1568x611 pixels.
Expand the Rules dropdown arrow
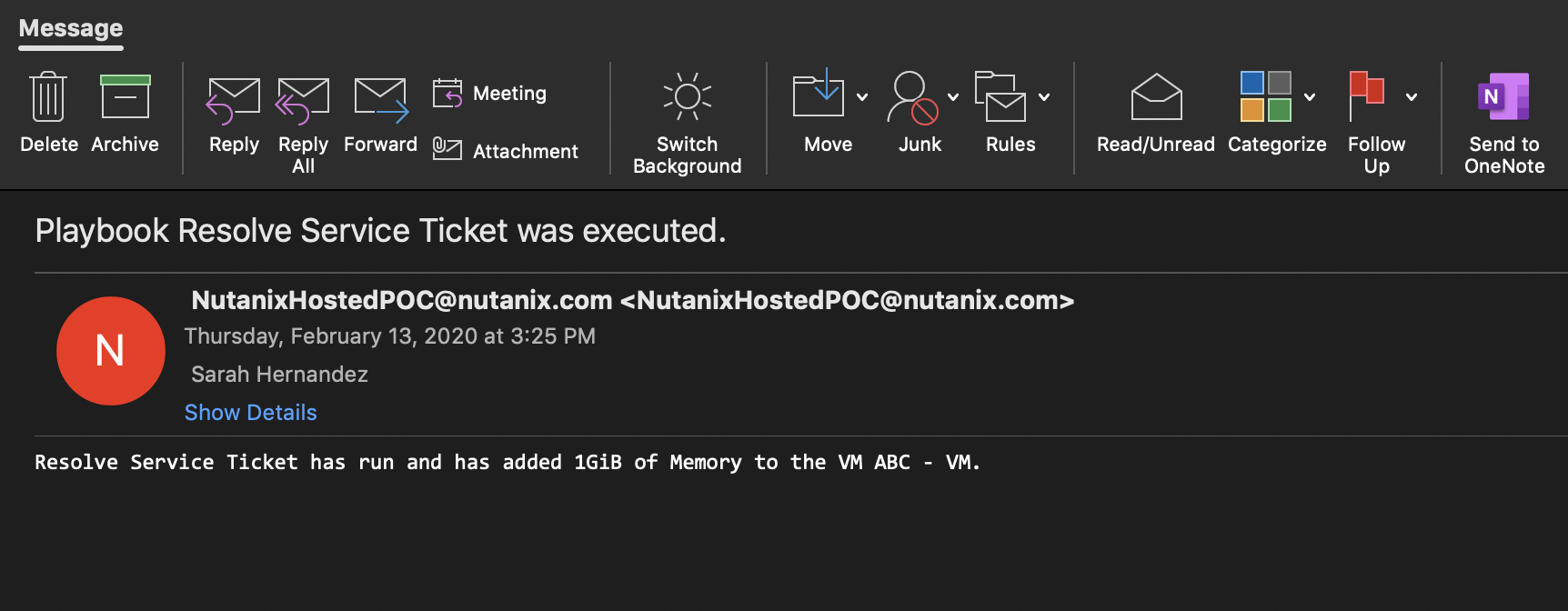click(x=1044, y=97)
